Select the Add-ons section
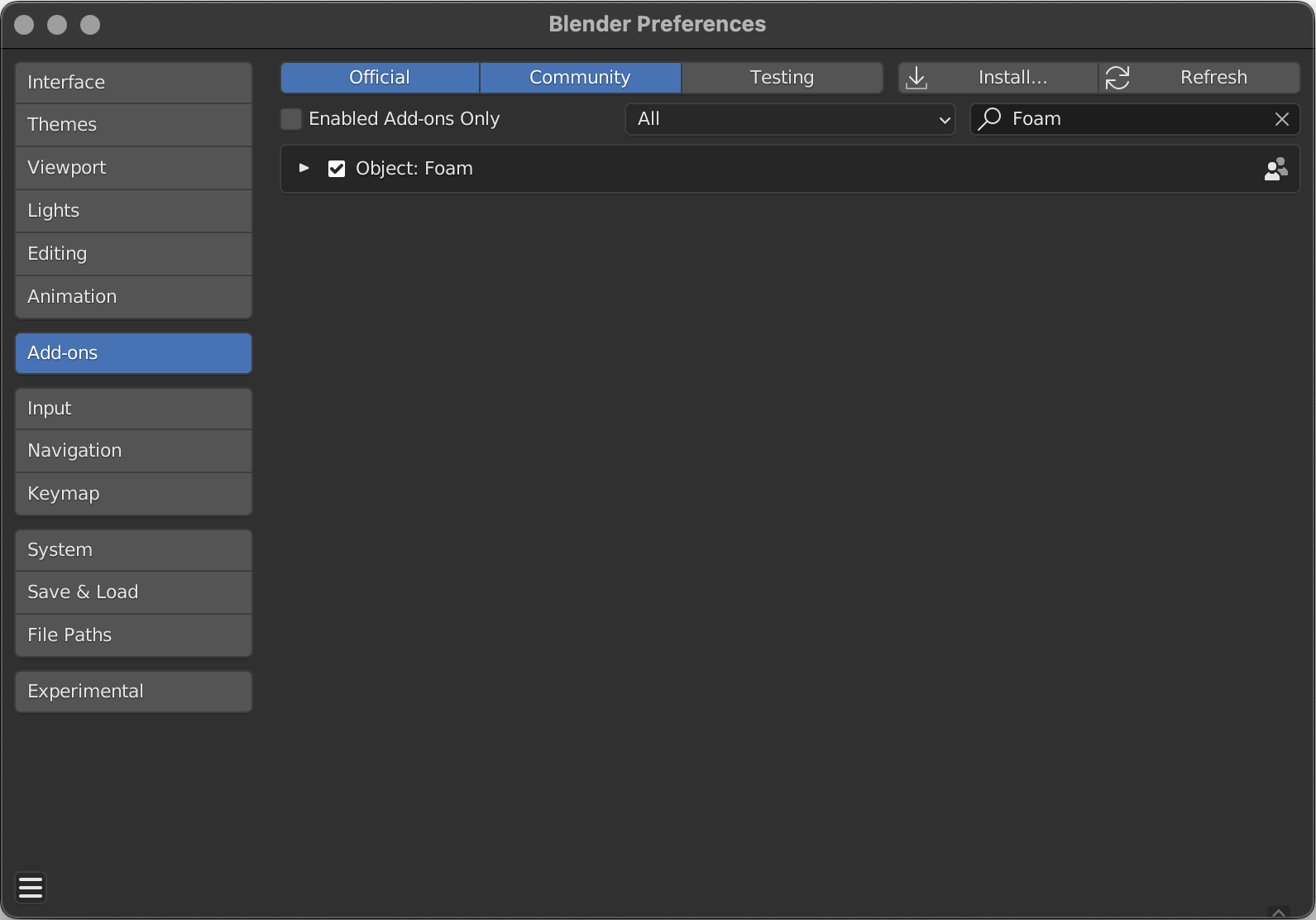This screenshot has height=920, width=1316. click(133, 353)
